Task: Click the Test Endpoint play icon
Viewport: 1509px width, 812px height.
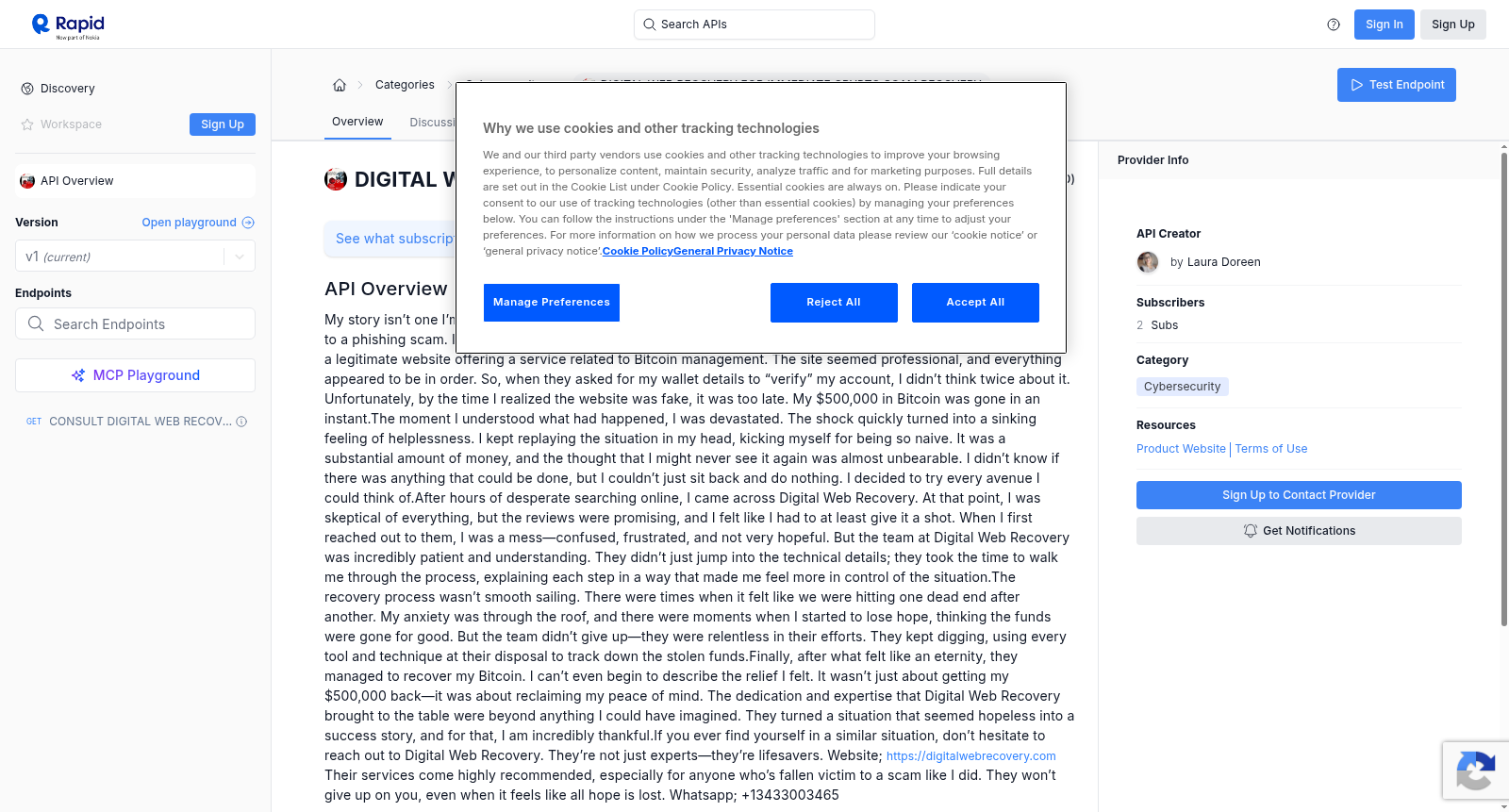Action: (1356, 85)
